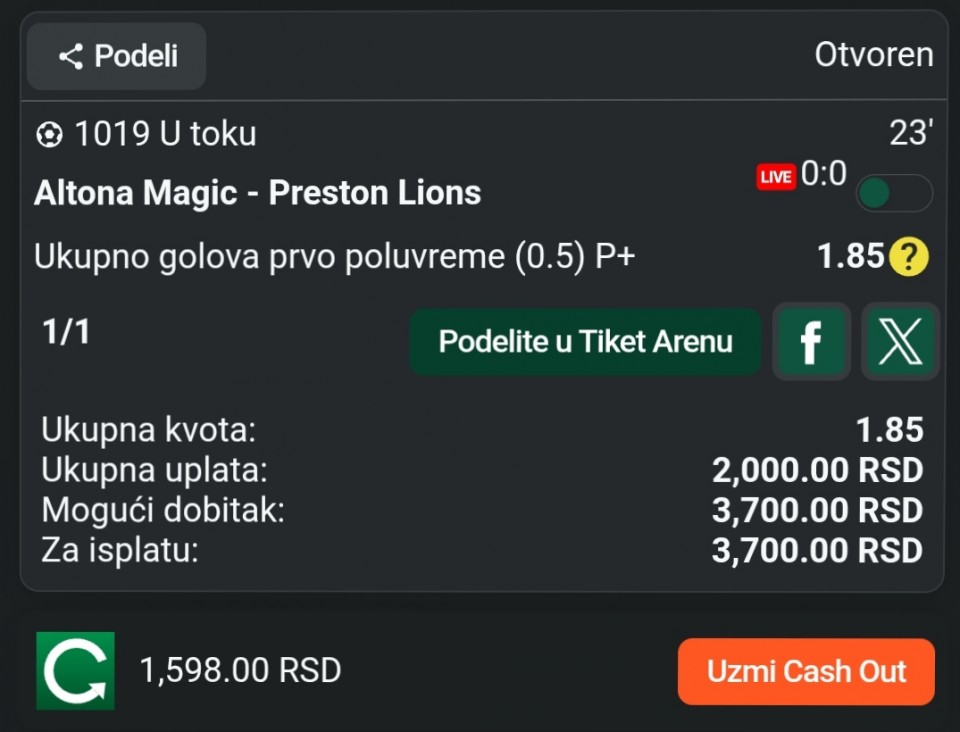Click the Podeli share button

pos(116,56)
